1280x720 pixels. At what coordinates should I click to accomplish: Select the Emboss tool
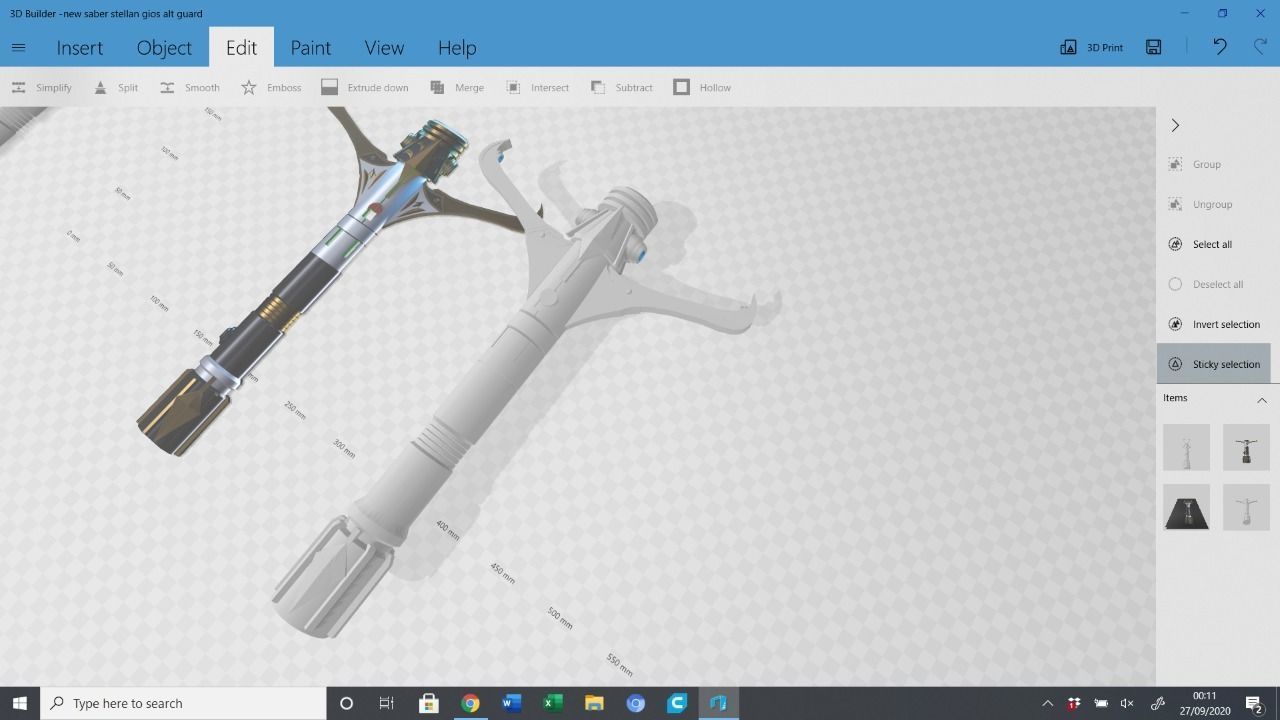click(x=271, y=87)
